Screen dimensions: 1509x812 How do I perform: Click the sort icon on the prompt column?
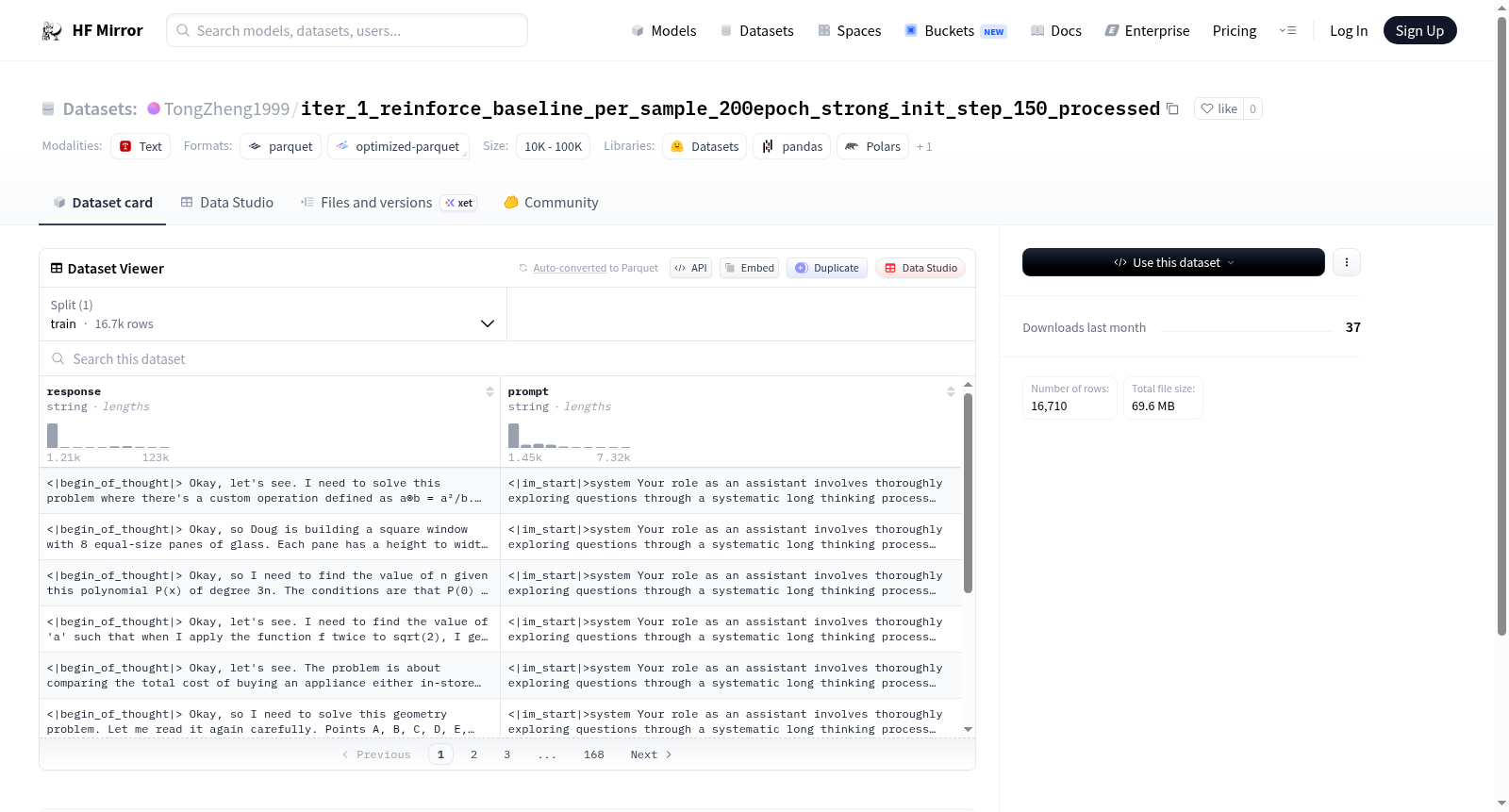coord(951,391)
